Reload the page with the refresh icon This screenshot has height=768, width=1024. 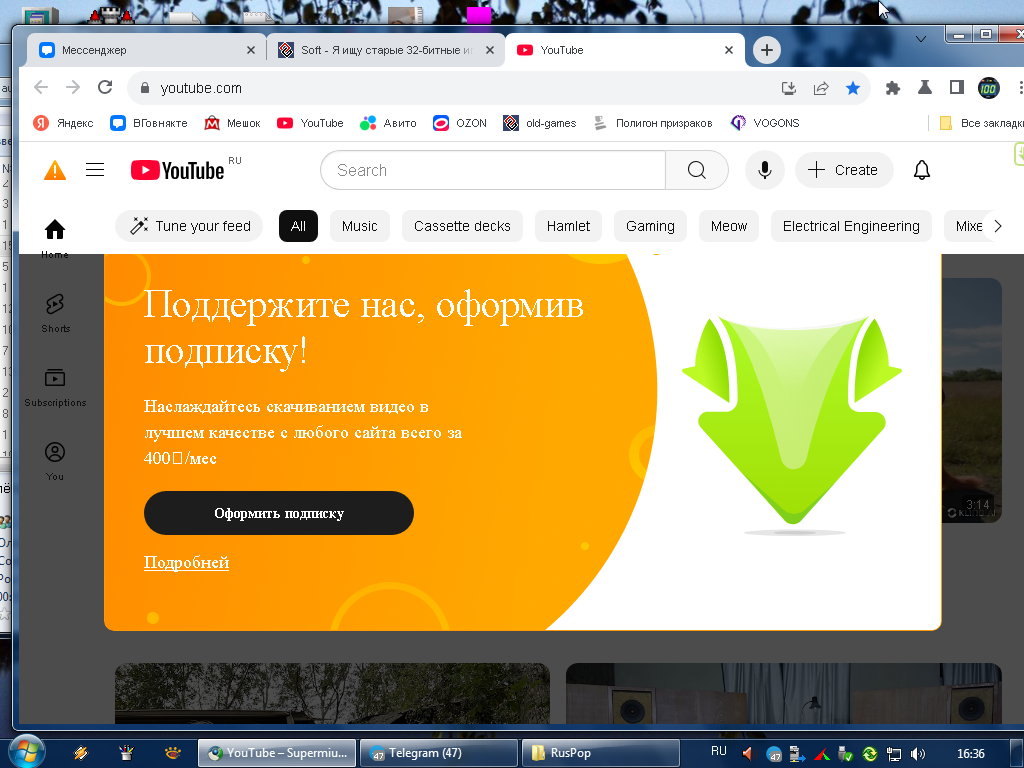pyautogui.click(x=105, y=88)
